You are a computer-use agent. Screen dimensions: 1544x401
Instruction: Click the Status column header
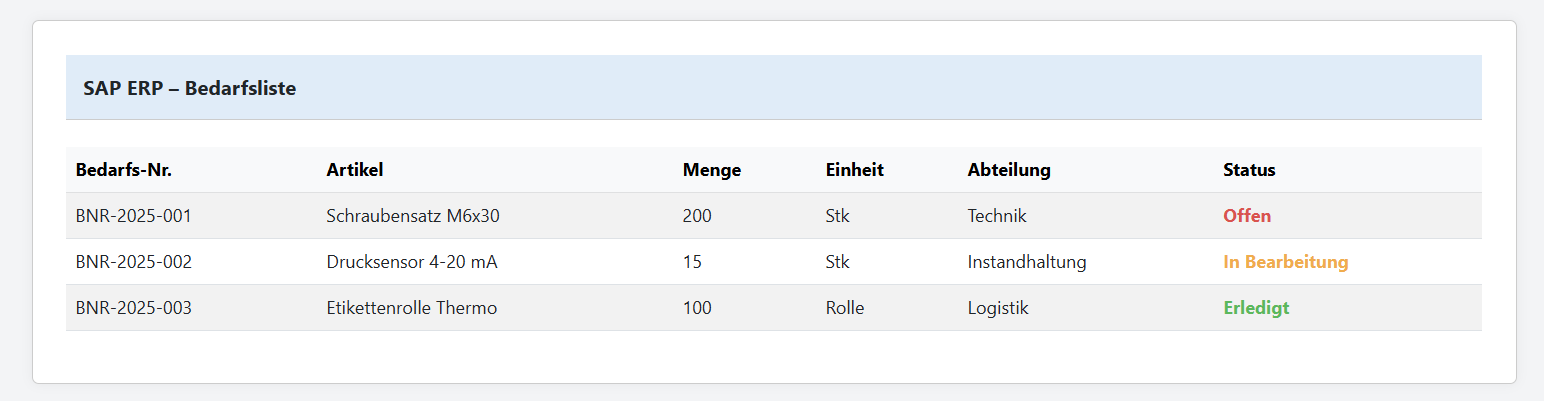click(1249, 170)
